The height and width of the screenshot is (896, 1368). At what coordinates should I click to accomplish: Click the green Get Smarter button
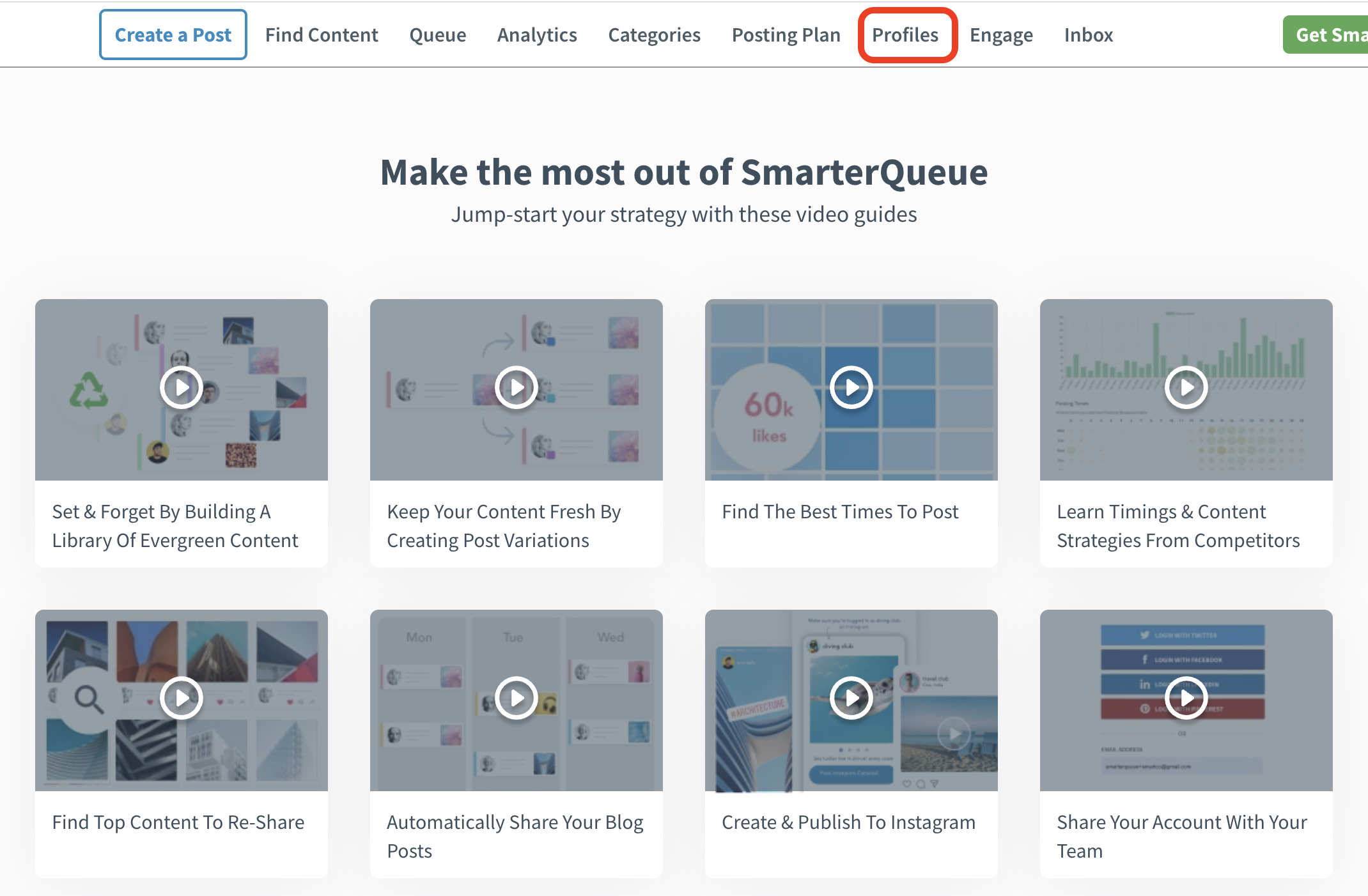point(1325,35)
